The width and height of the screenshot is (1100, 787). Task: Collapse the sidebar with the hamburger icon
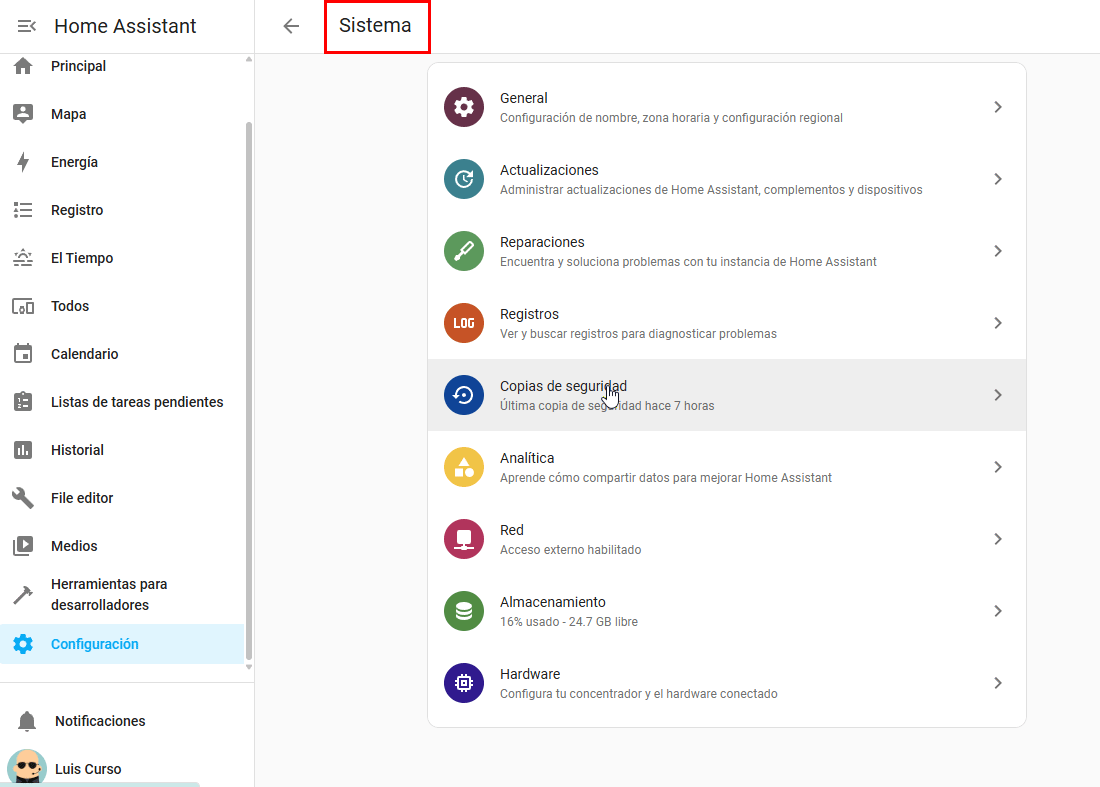pyautogui.click(x=27, y=26)
